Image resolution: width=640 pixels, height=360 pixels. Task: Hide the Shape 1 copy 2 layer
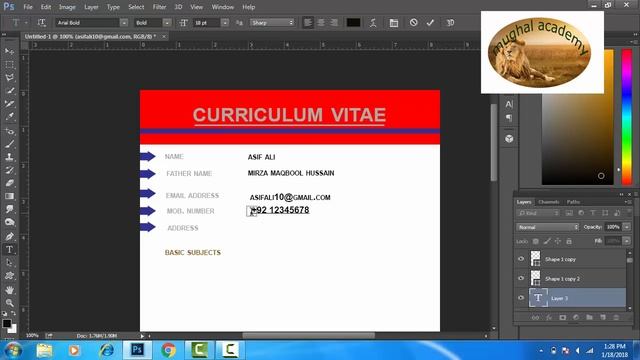point(521,278)
